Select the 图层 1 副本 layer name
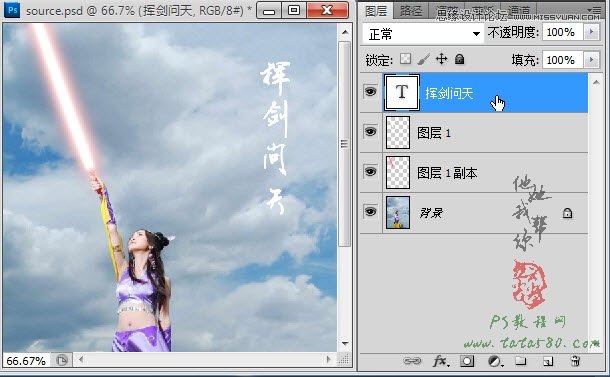This screenshot has height=377, width=610. click(x=447, y=173)
